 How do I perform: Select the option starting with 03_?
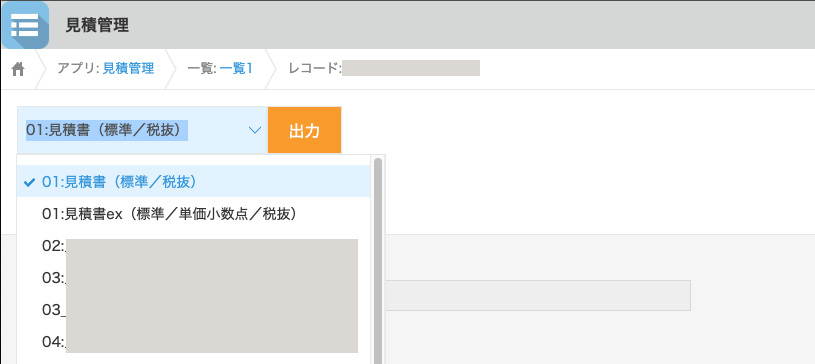(193, 310)
